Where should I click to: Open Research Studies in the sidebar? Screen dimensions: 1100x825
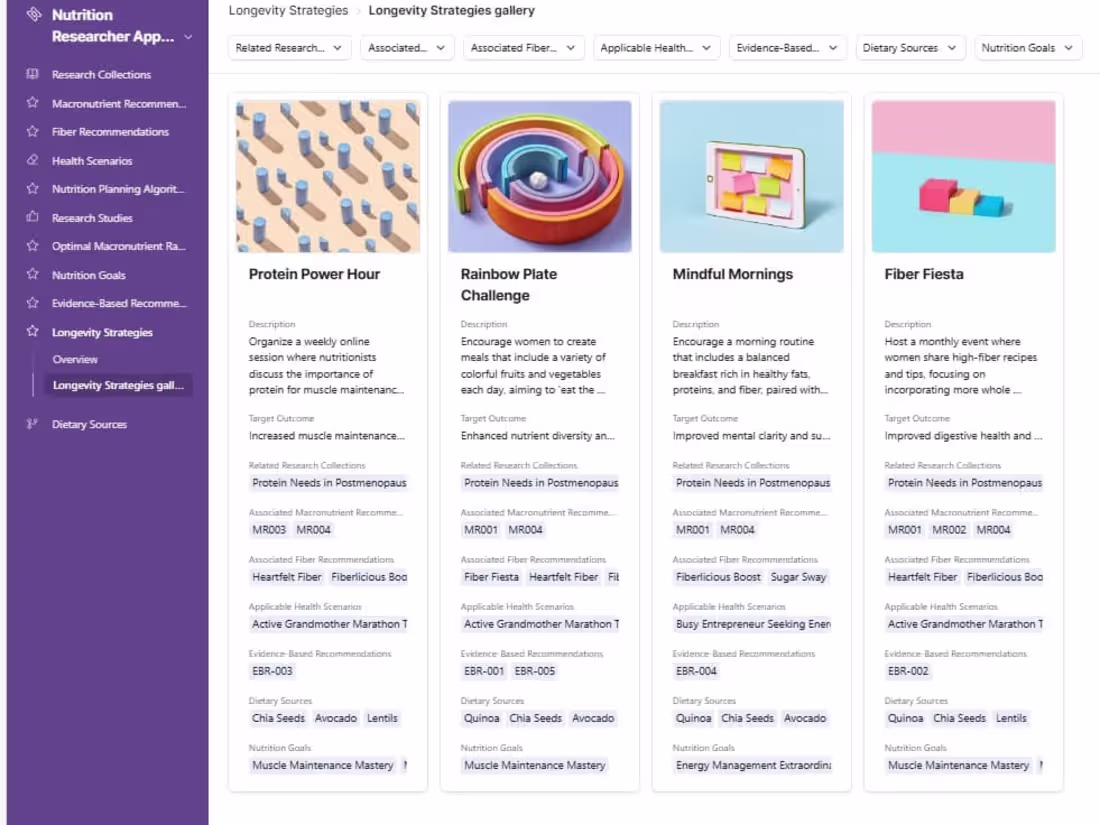92,218
